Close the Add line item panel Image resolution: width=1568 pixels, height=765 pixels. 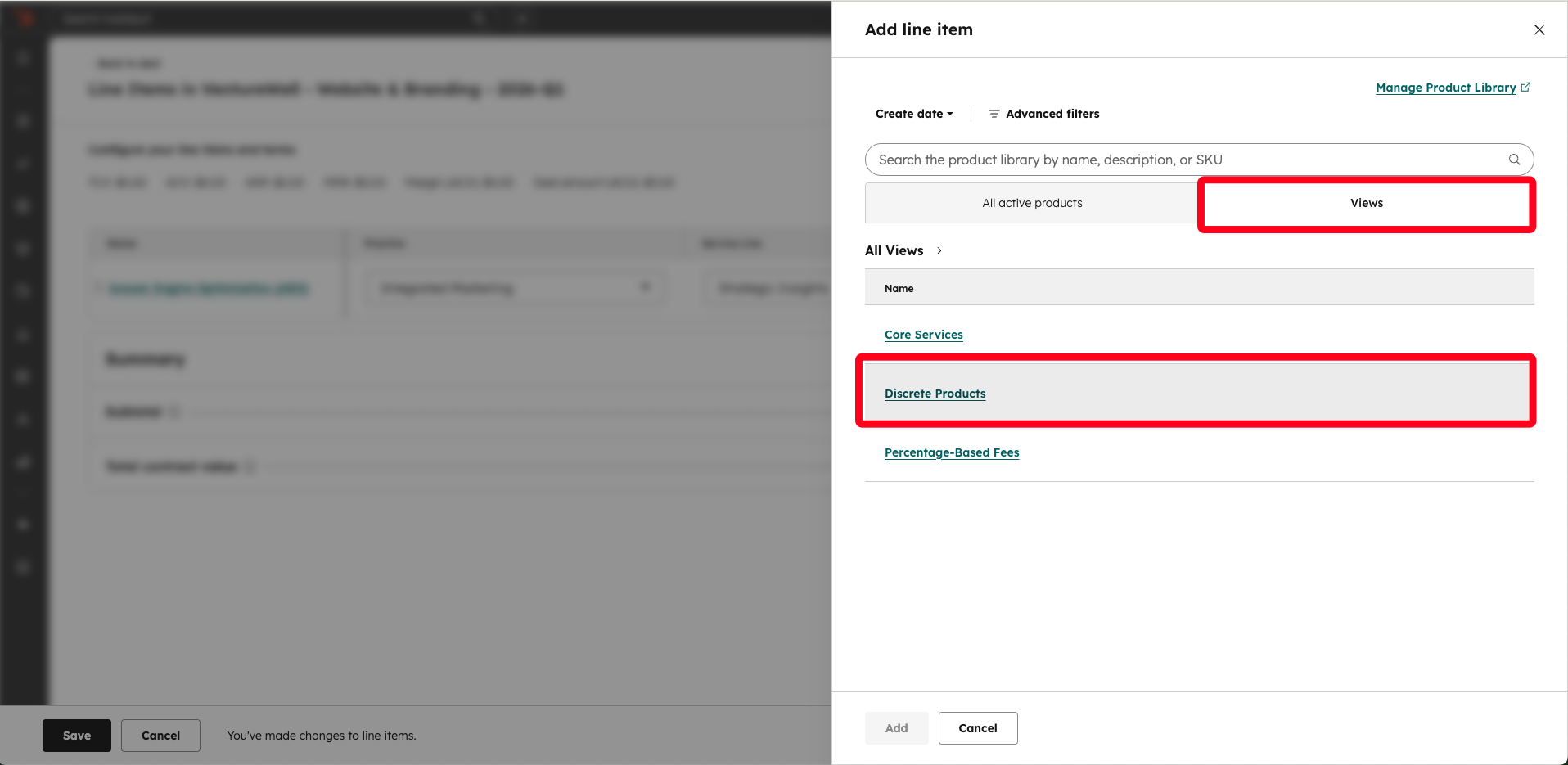pos(1539,29)
